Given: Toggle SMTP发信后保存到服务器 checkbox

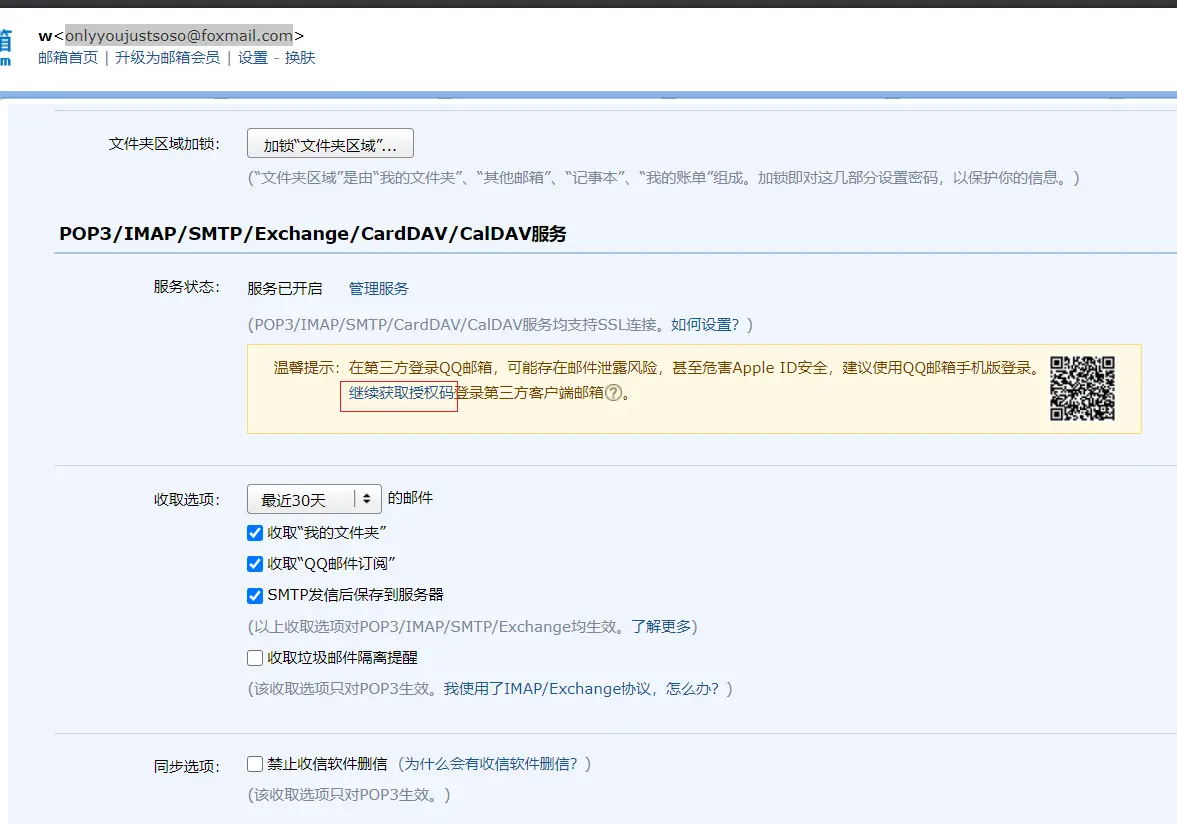Looking at the screenshot, I should tap(255, 595).
